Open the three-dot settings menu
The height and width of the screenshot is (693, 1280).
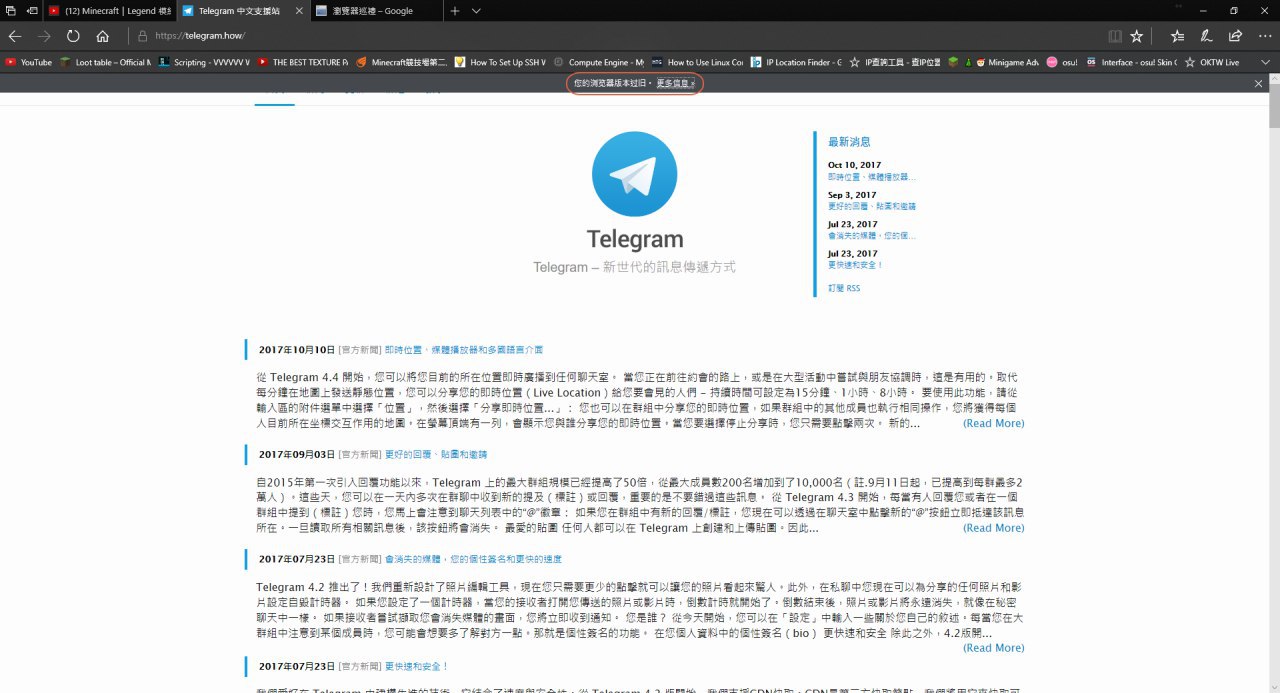(x=1264, y=36)
